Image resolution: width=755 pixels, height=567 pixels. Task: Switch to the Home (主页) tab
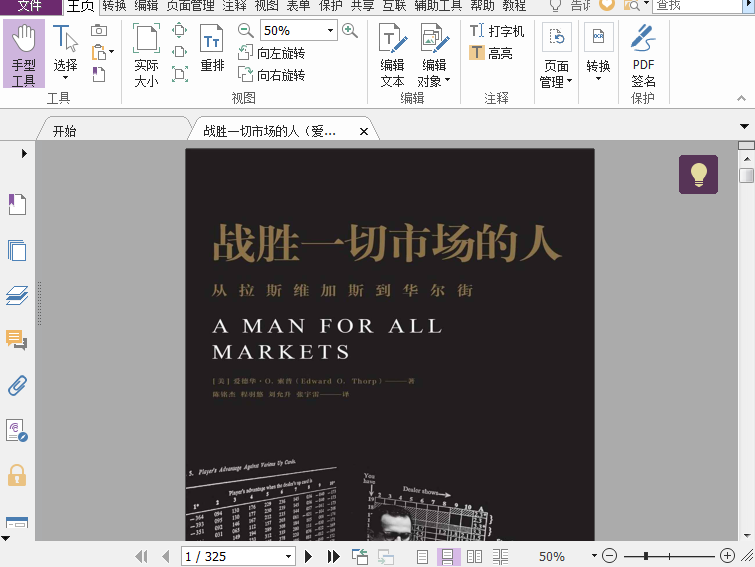coord(80,6)
